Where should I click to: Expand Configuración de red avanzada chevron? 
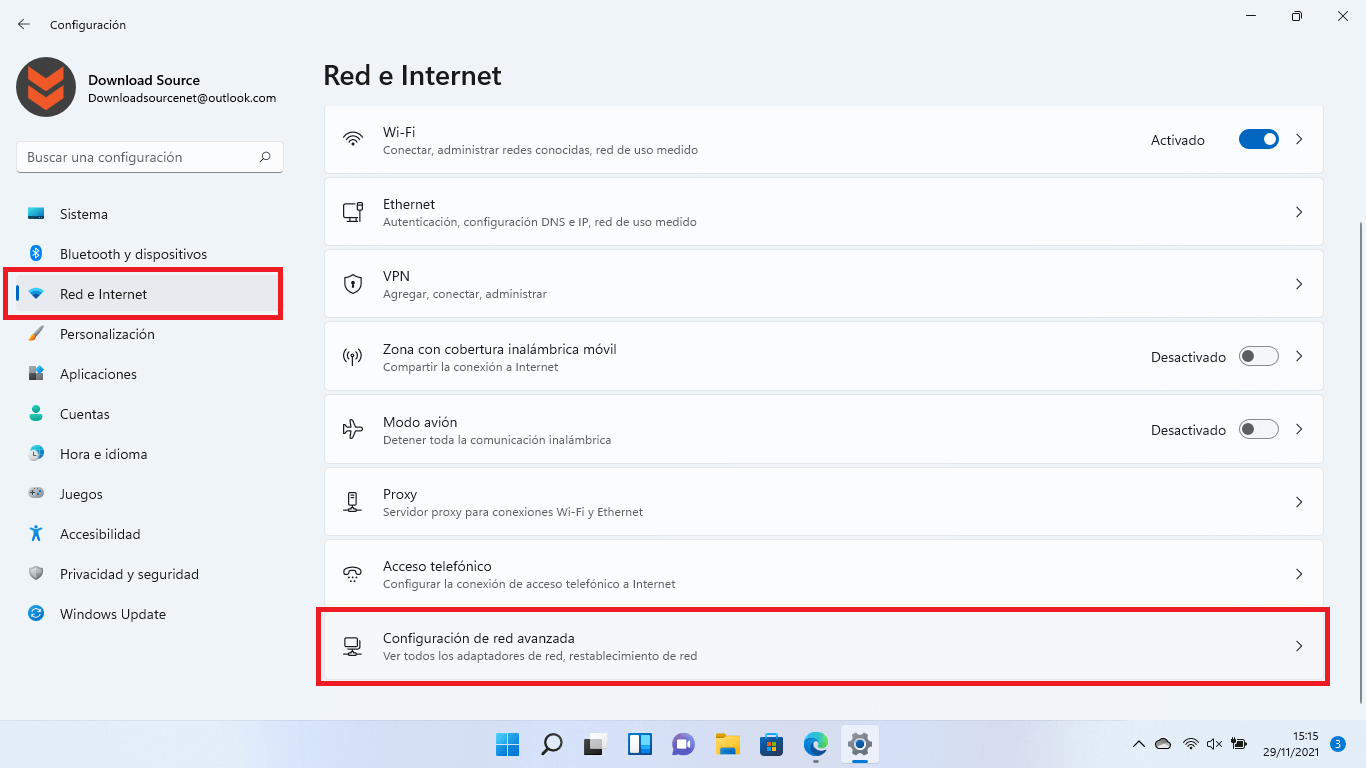[1299, 646]
